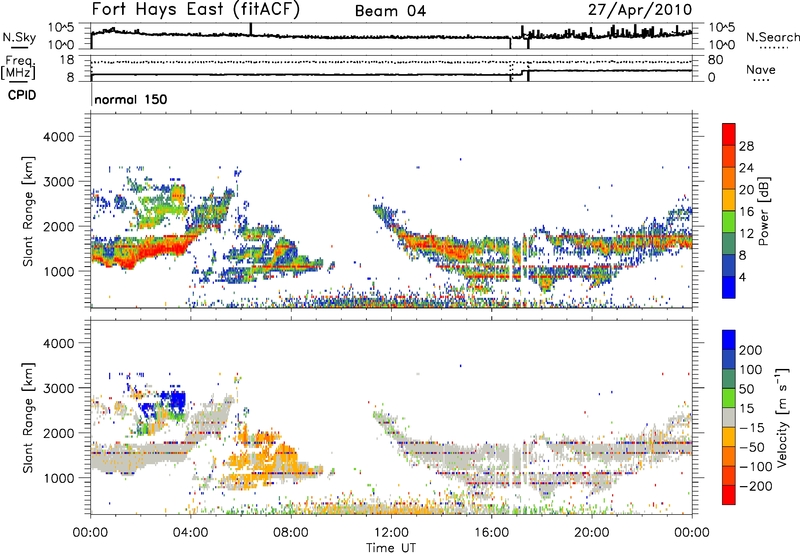Select the '16:00' time tick label
The width and height of the screenshot is (800, 554).
[x=491, y=533]
